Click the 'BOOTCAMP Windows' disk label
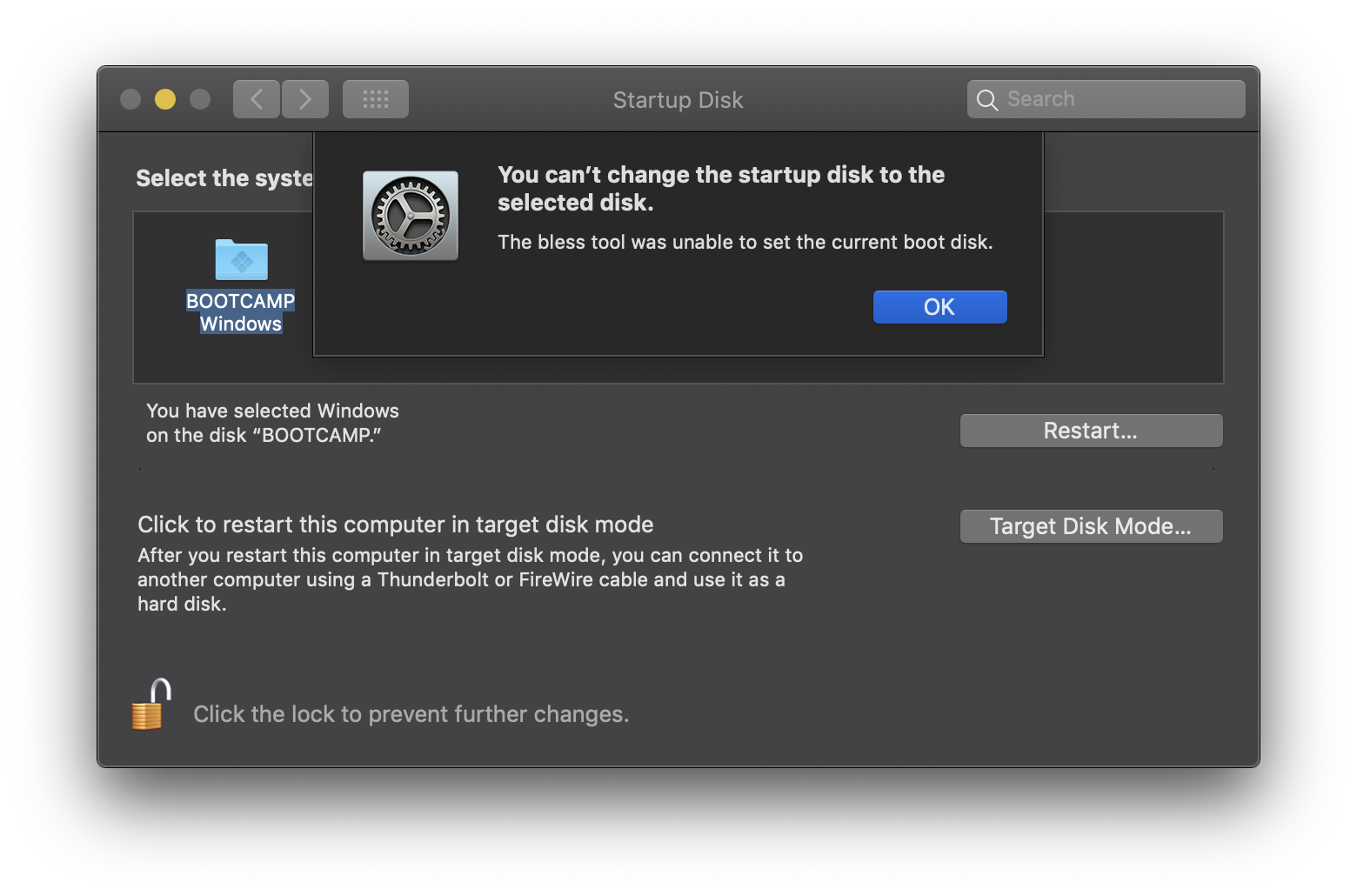Image resolution: width=1357 pixels, height=896 pixels. [241, 312]
